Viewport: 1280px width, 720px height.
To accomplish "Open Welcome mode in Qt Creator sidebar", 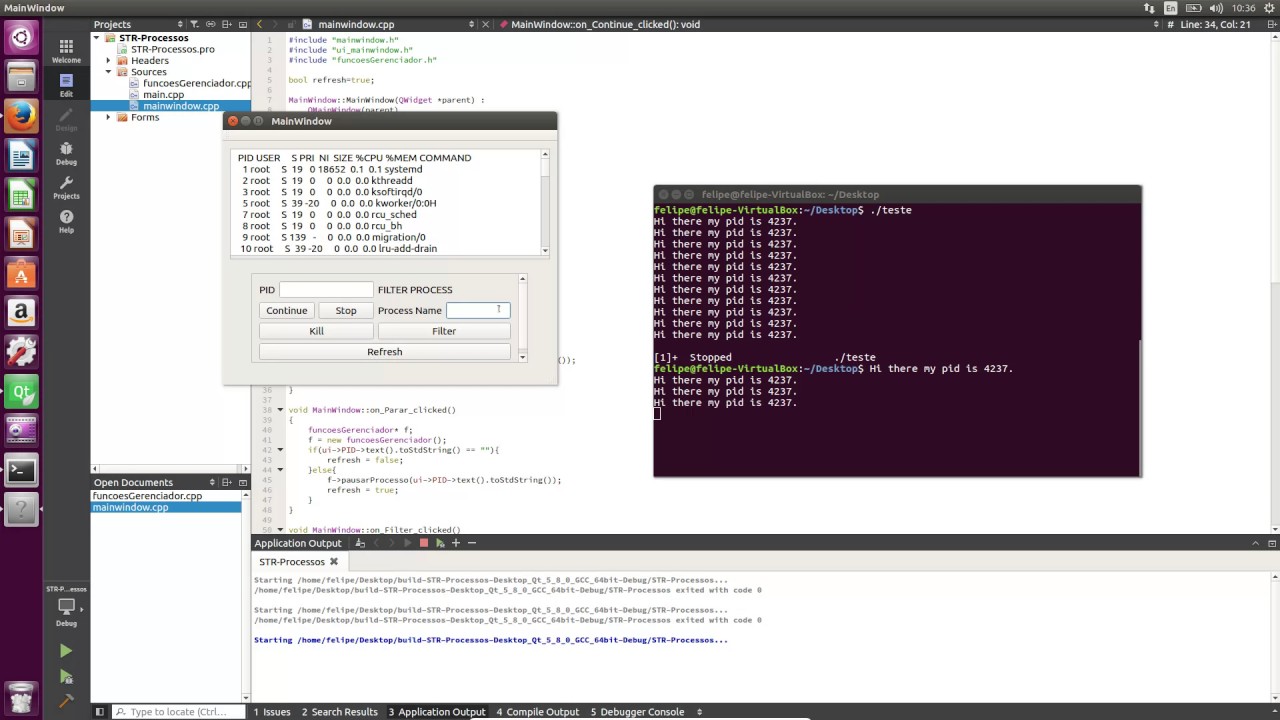I will [66, 51].
